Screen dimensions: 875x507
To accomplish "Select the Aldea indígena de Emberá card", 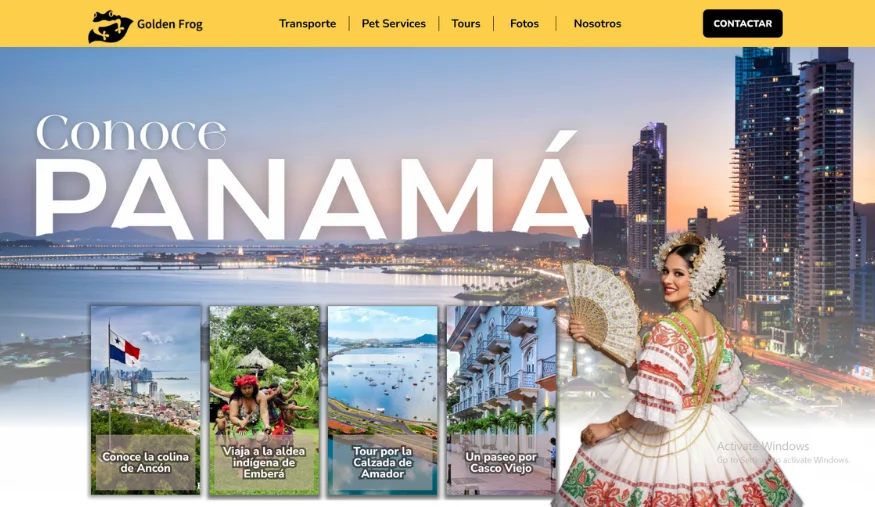I will tap(264, 400).
